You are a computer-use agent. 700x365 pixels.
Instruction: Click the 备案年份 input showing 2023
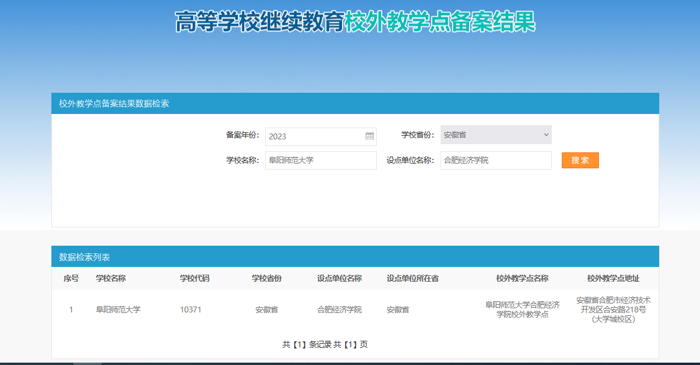point(321,137)
